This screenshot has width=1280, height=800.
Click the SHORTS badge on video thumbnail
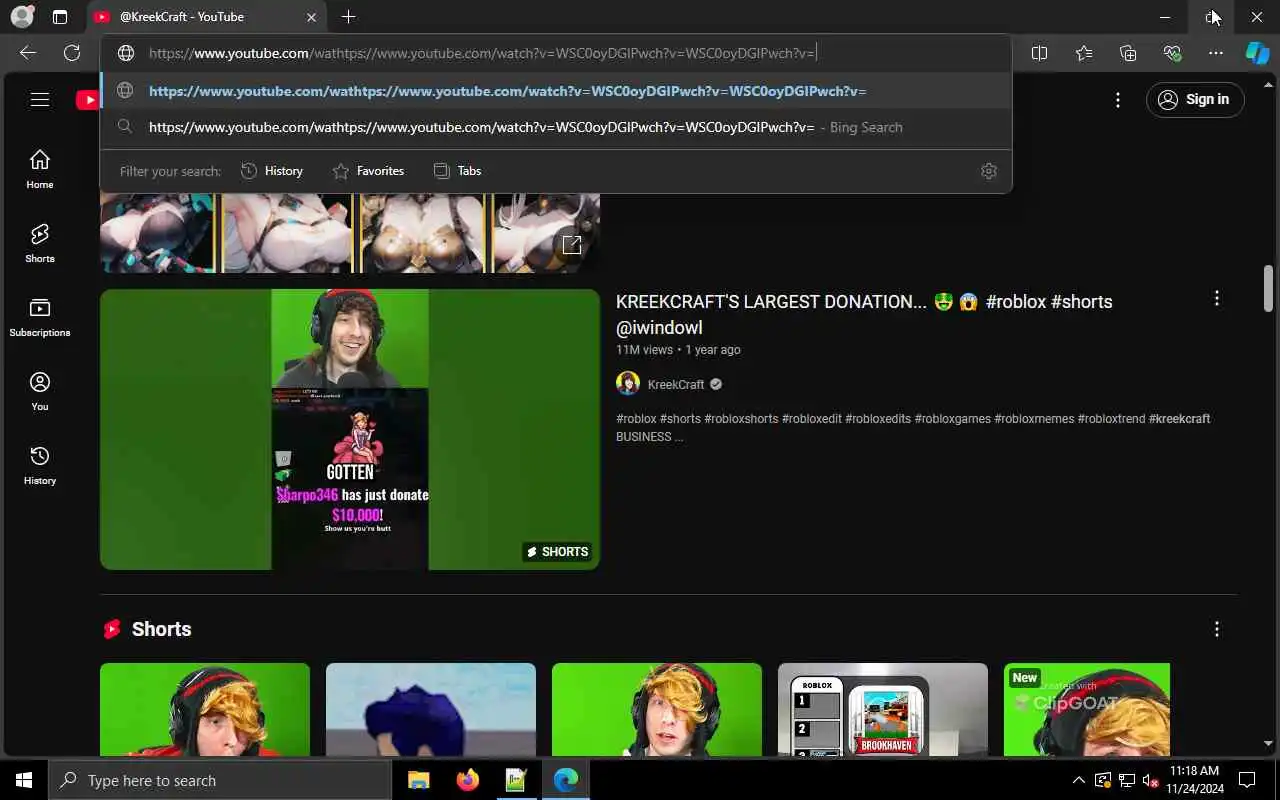point(558,552)
